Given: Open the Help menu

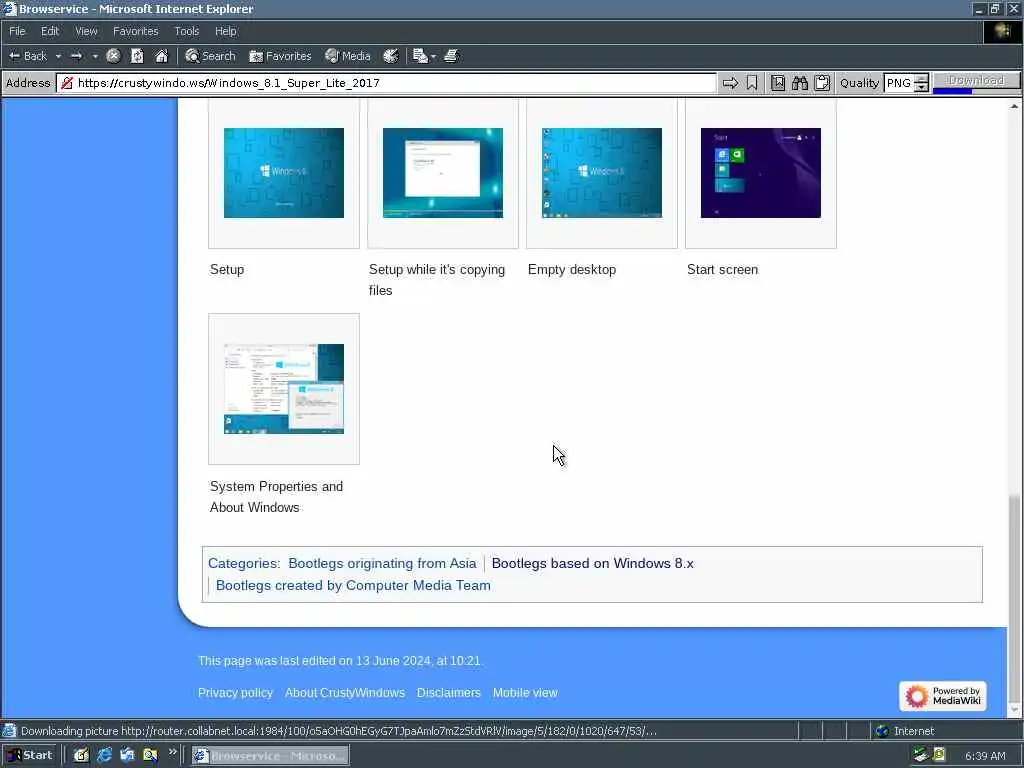Looking at the screenshot, I should (225, 31).
